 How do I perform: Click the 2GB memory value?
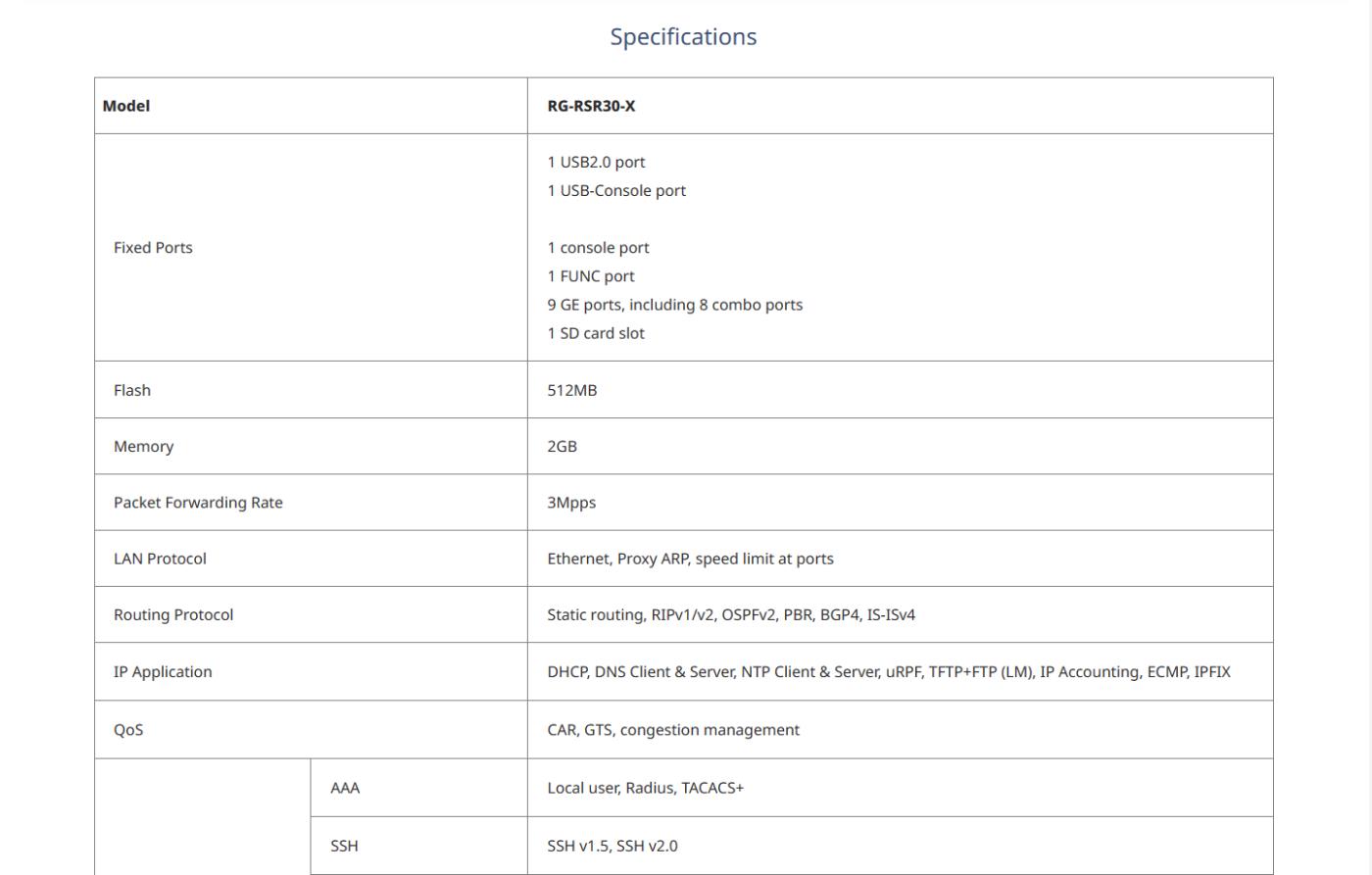[562, 447]
